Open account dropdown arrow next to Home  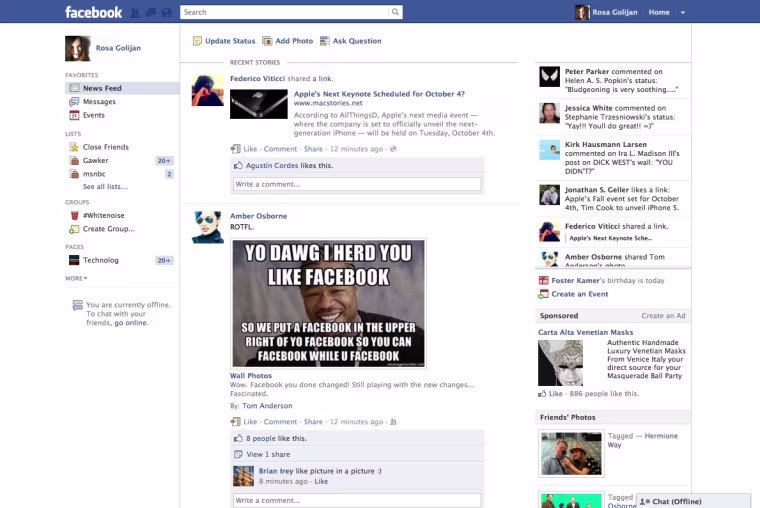(682, 13)
